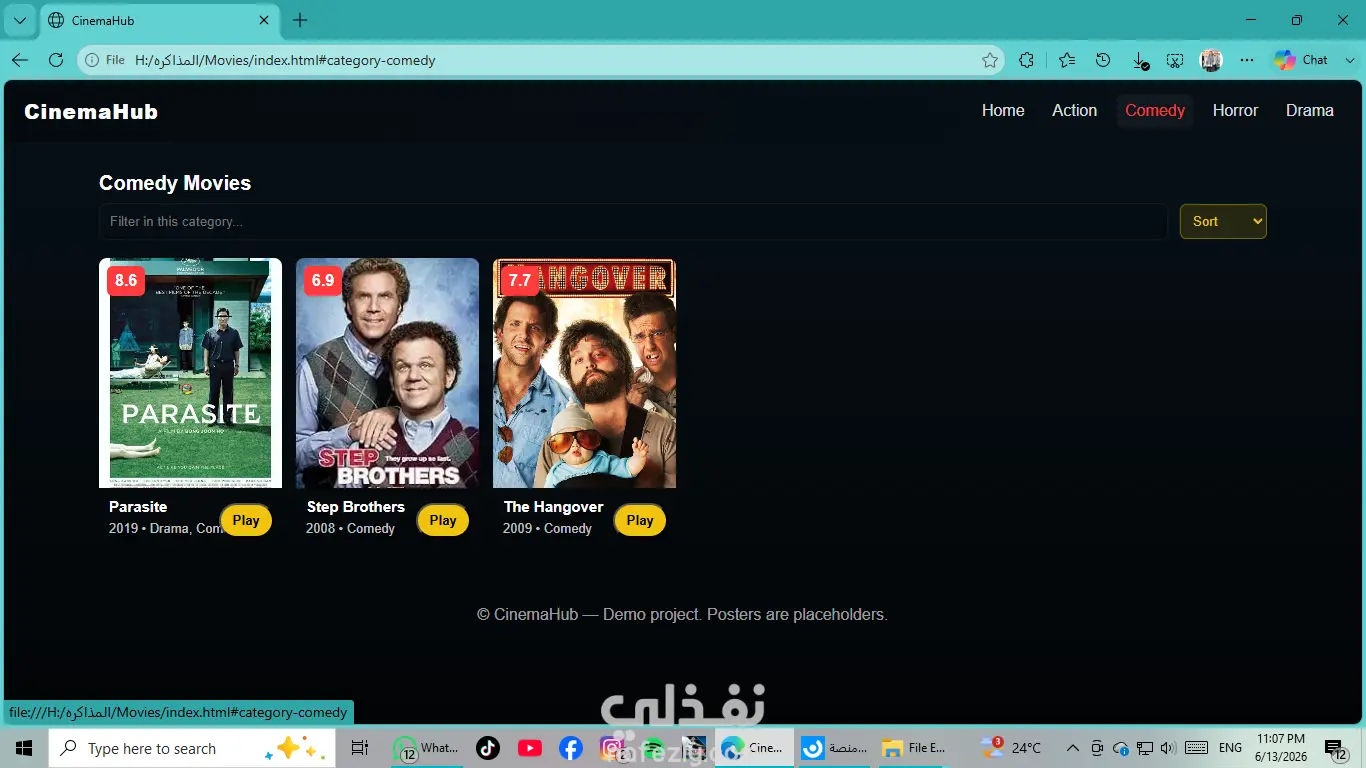The image size is (1366, 768).
Task: Open YouTube from the taskbar
Action: [530, 748]
